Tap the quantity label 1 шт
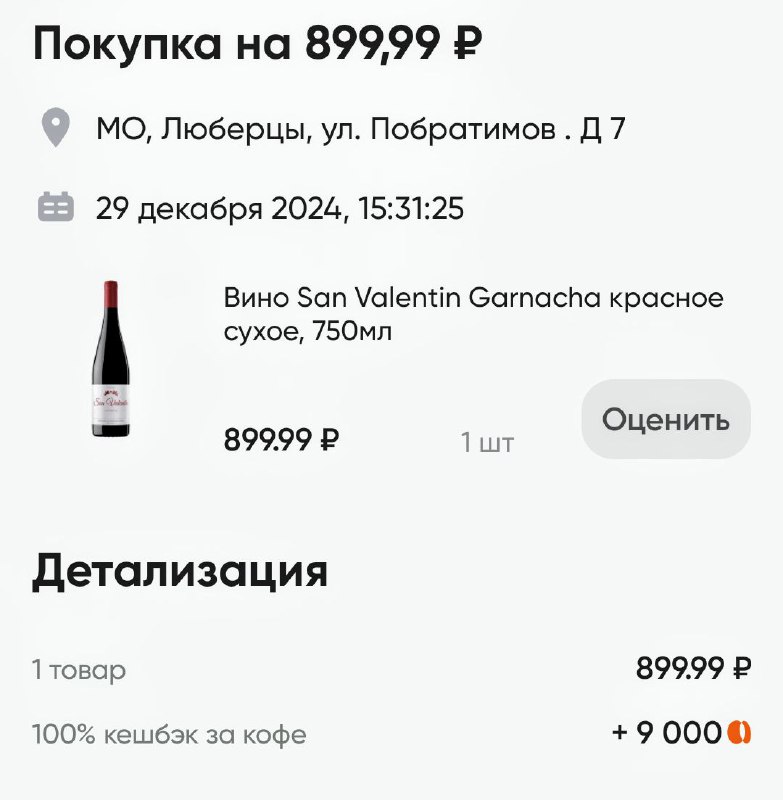The image size is (783, 800). (487, 442)
